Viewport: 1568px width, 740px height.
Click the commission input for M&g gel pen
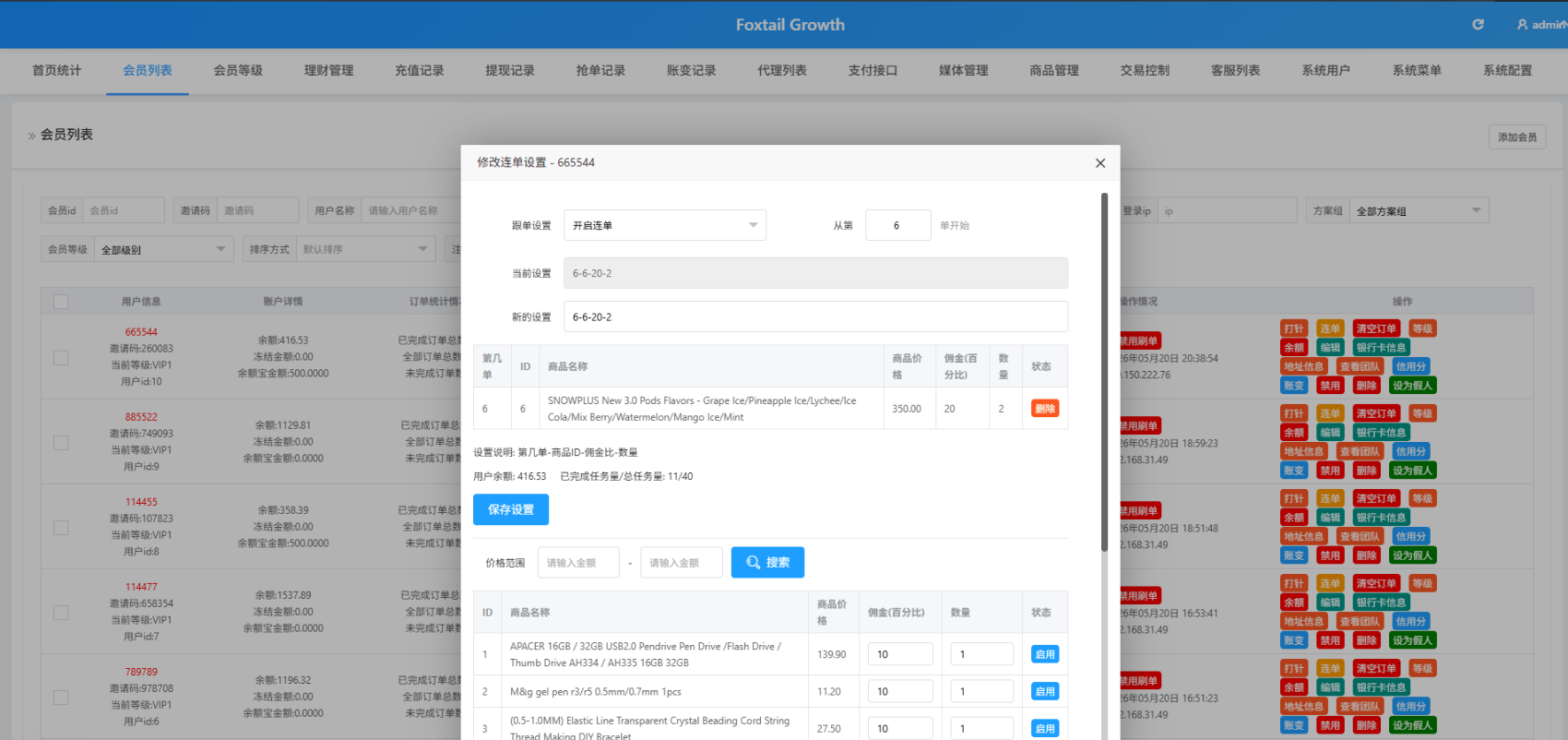point(900,691)
